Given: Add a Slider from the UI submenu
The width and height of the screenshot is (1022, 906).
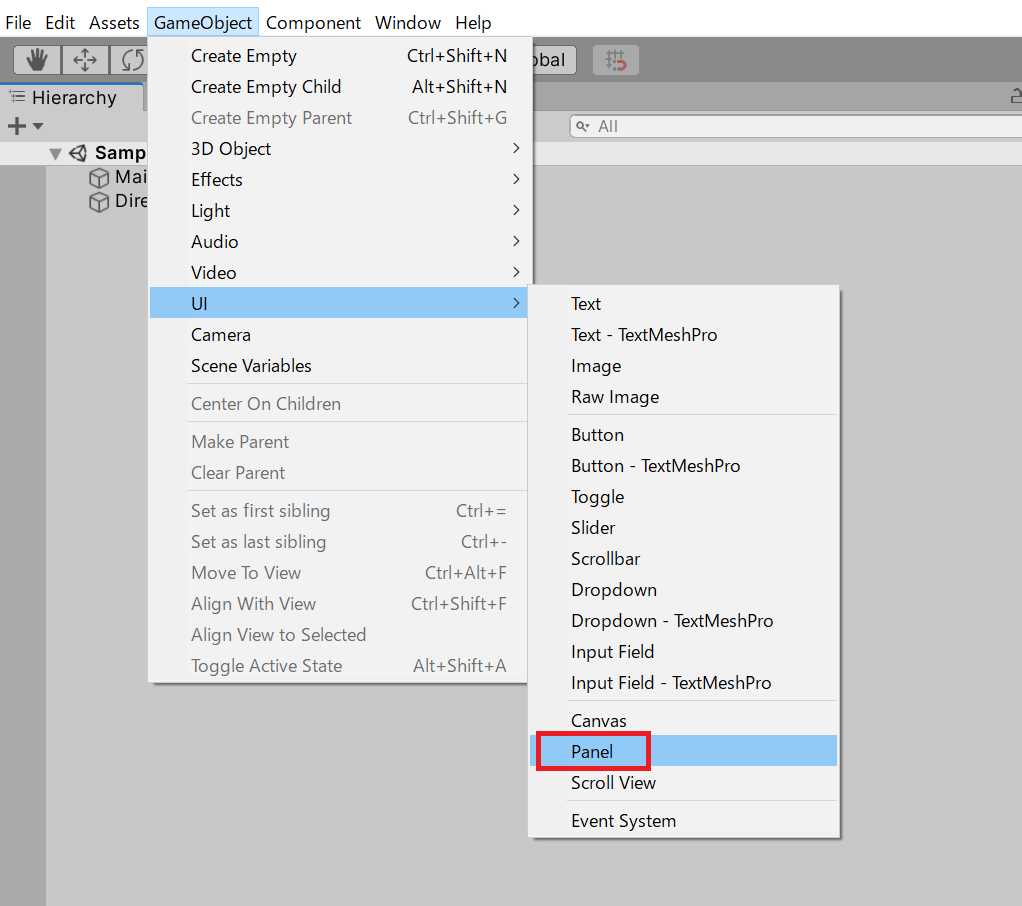Looking at the screenshot, I should click(x=593, y=528).
